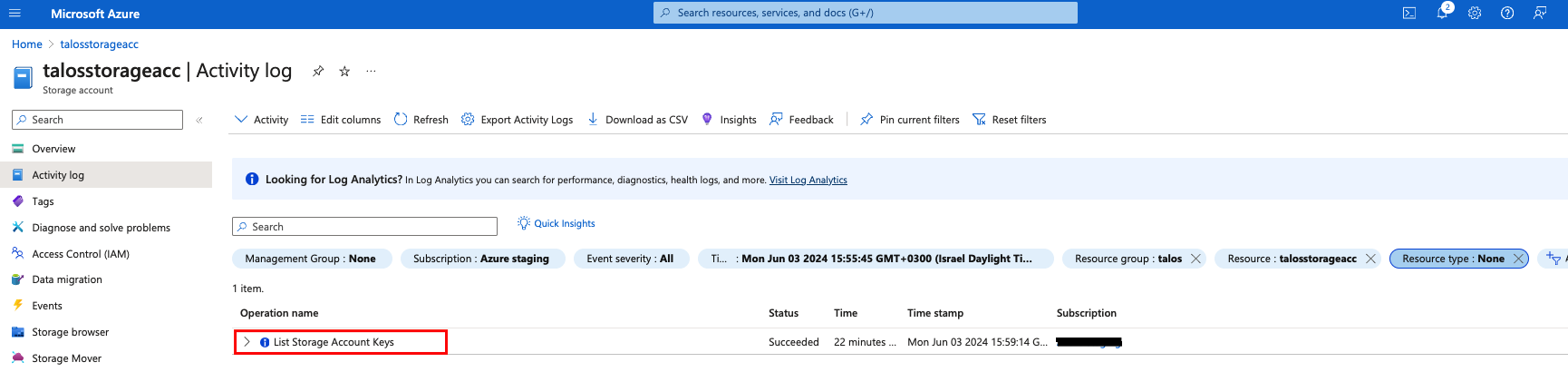The width and height of the screenshot is (1568, 372).
Task: Download the log as CSV
Action: point(638,120)
